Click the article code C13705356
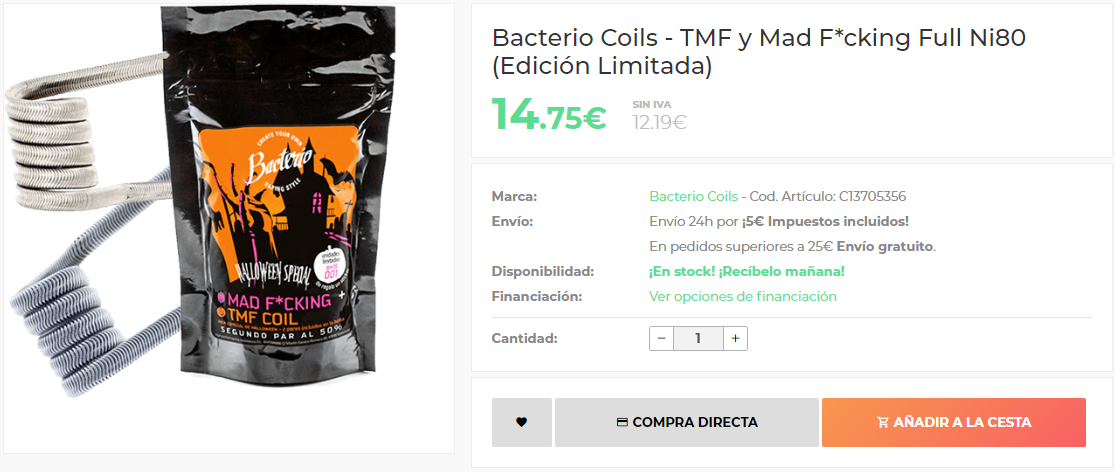This screenshot has width=1115, height=472. pyautogui.click(x=872, y=196)
